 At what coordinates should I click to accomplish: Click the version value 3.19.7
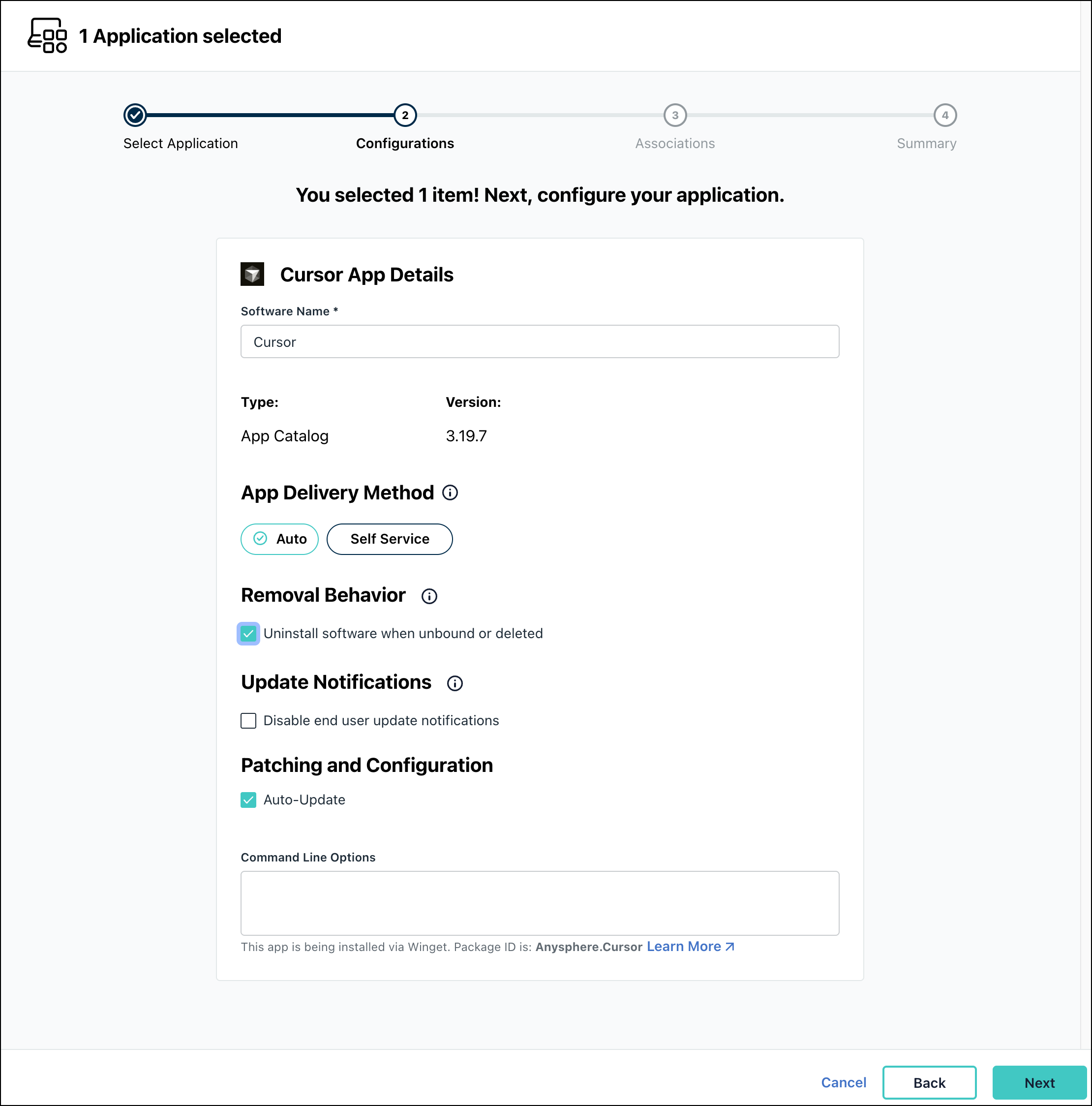[466, 436]
